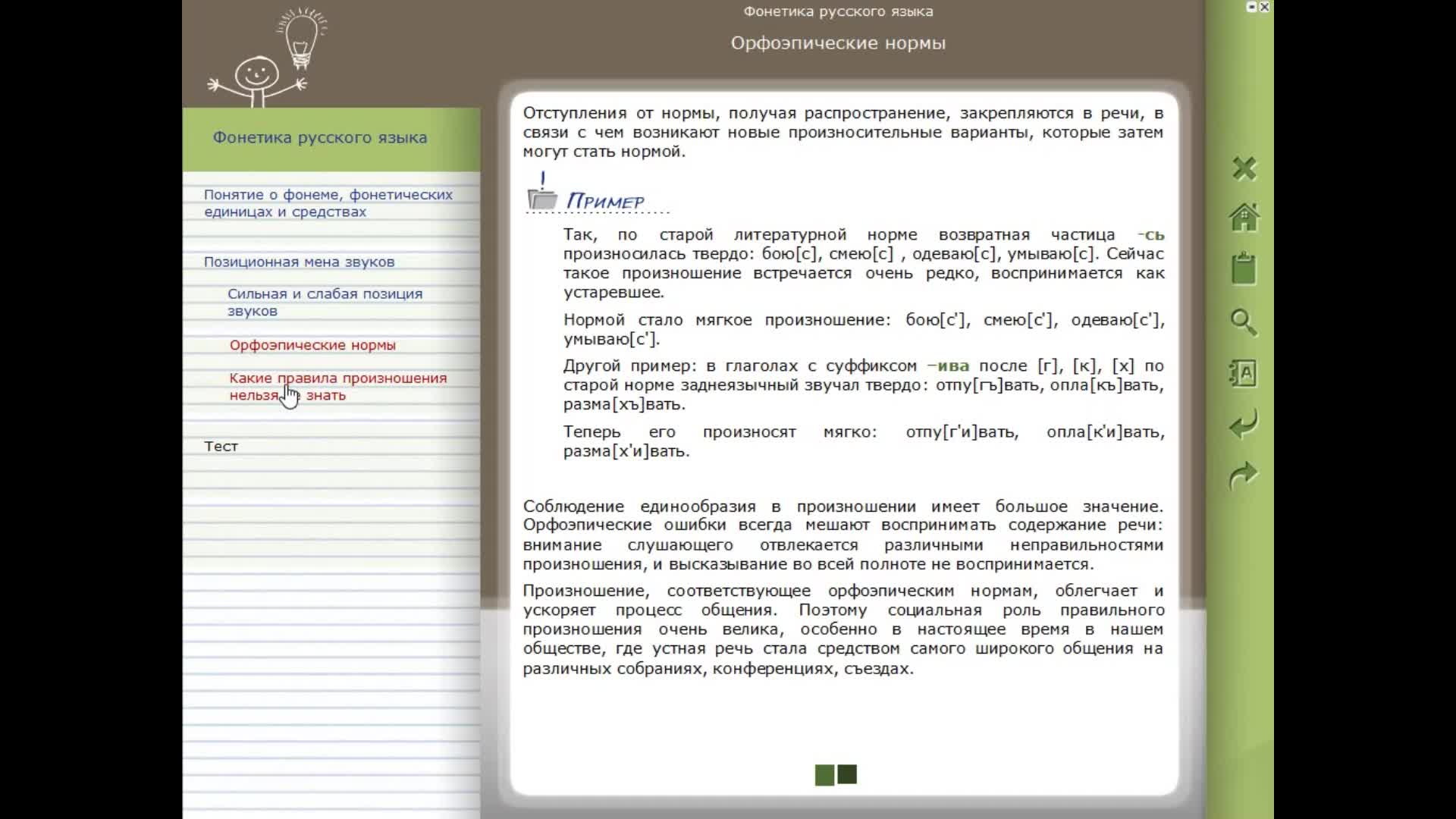The width and height of the screenshot is (1456, 819).
Task: Expand Позиционная мена звуков section
Action: click(299, 262)
